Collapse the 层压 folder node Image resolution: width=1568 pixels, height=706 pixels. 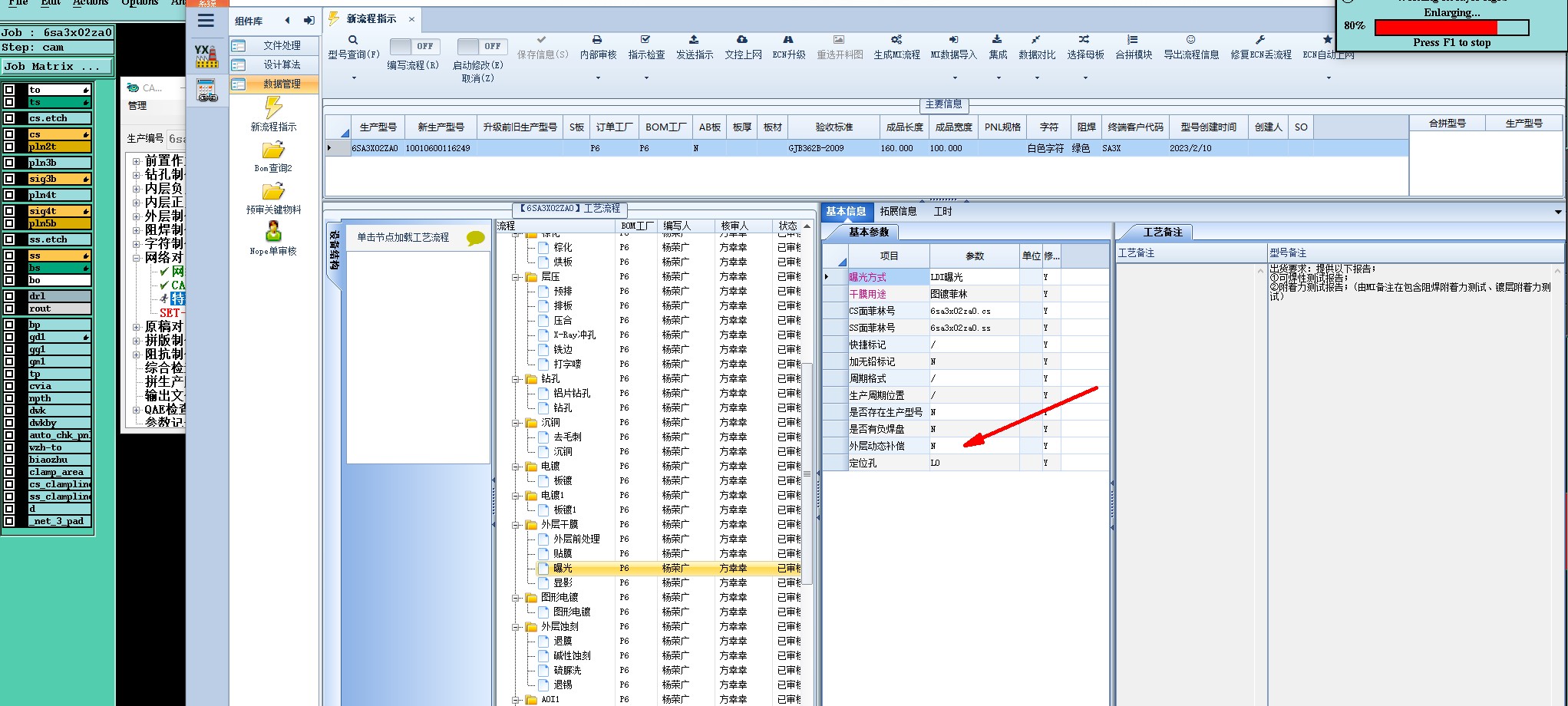coord(517,277)
